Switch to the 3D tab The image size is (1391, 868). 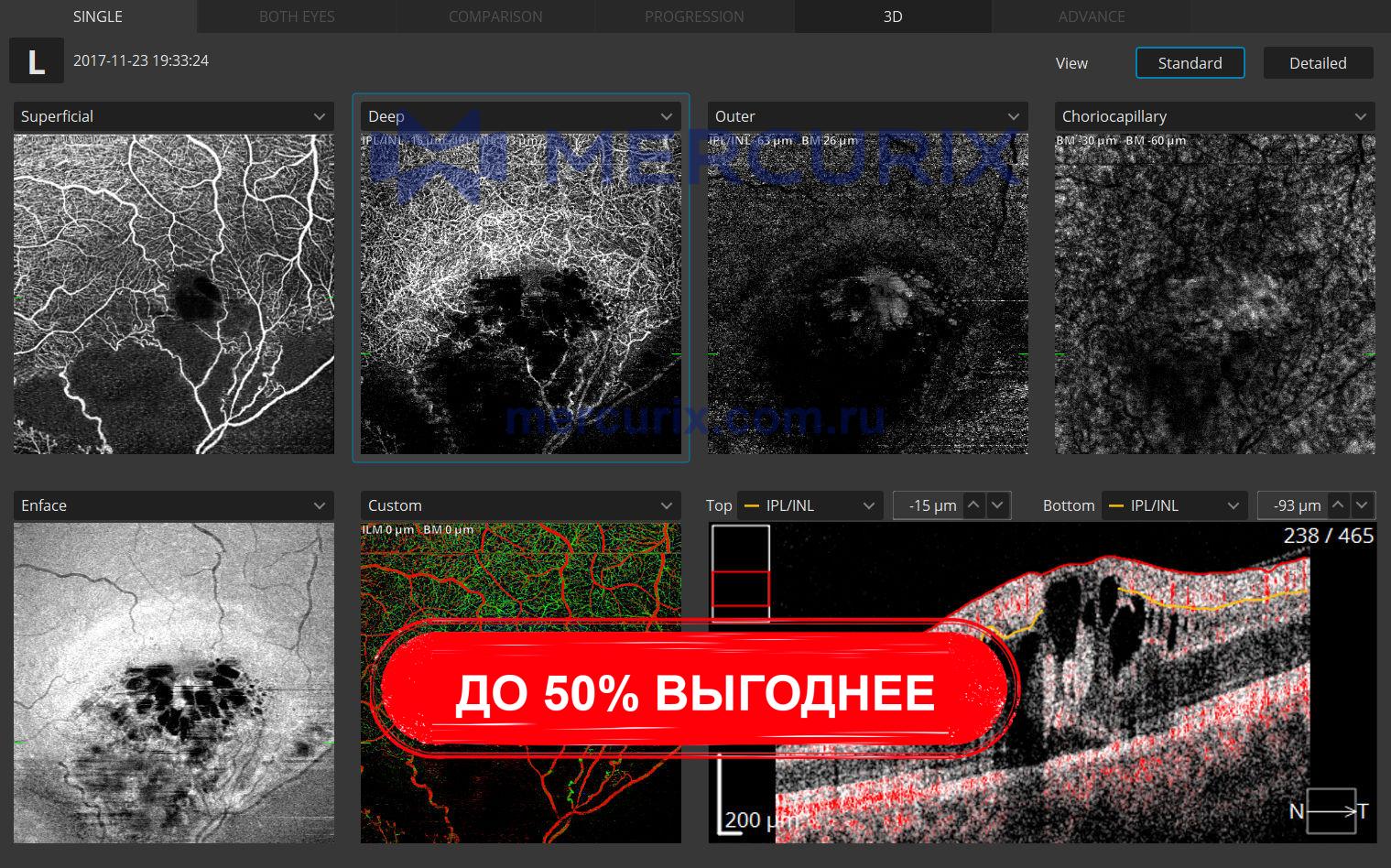coord(893,16)
